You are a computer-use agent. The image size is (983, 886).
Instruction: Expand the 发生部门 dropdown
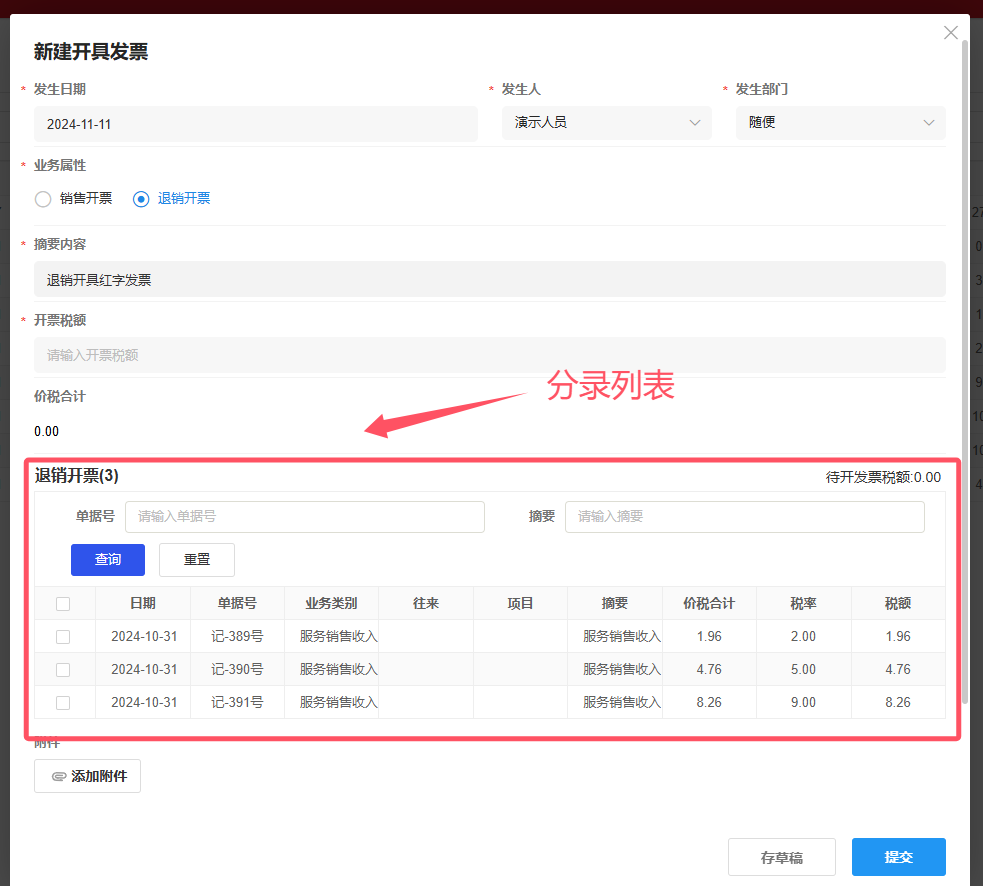pyautogui.click(x=840, y=123)
